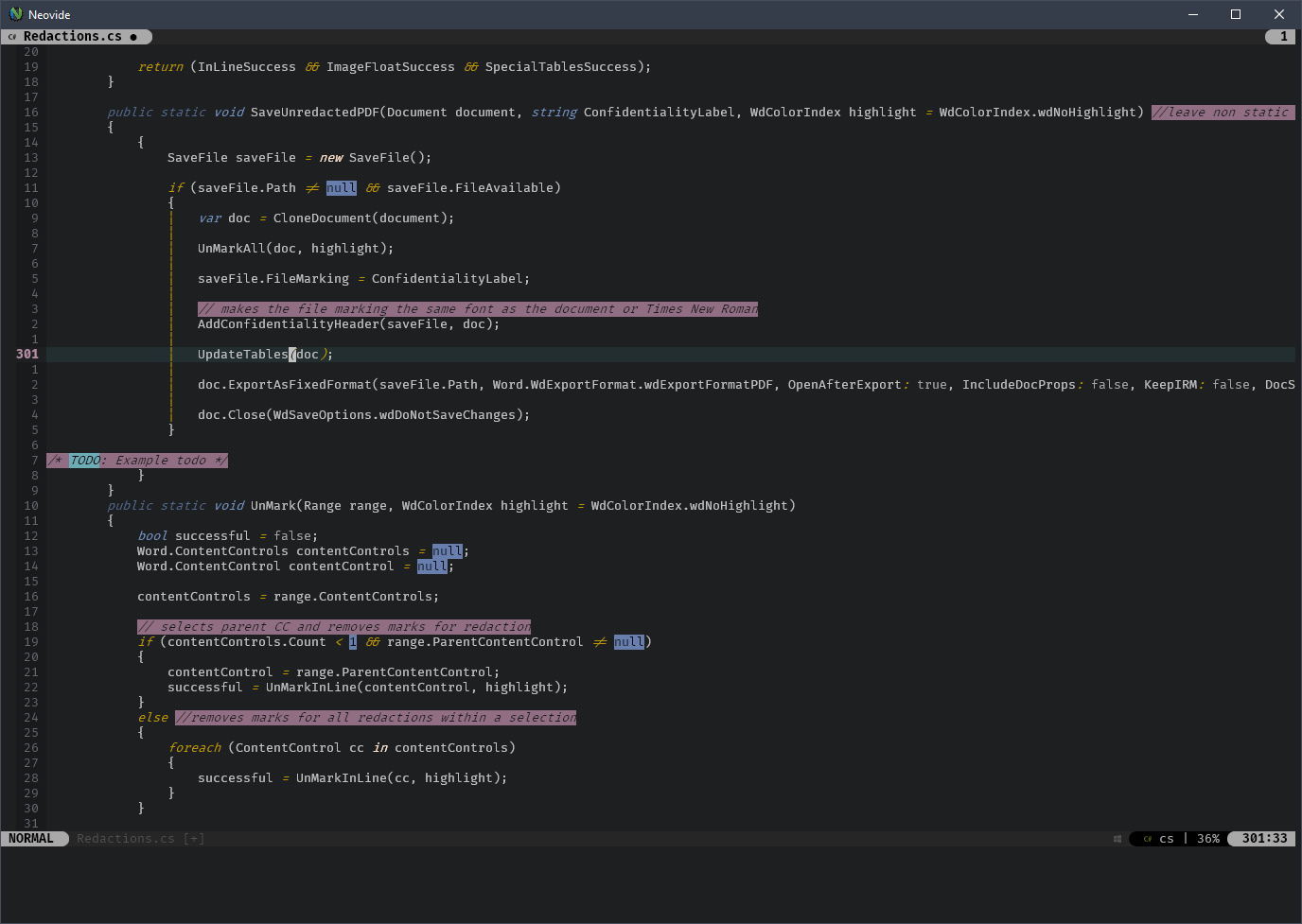Click 'selects parent CC' comment line
This screenshot has width=1302, height=924.
[x=334, y=627]
